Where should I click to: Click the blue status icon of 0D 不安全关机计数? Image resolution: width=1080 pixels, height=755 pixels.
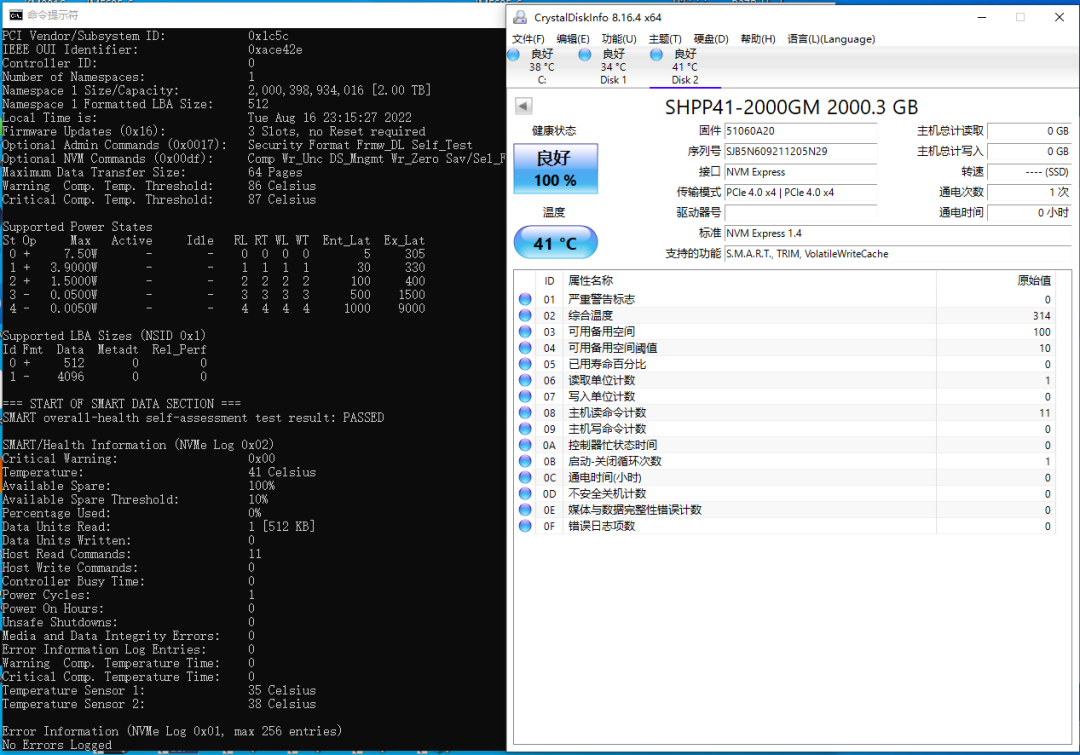(525, 493)
